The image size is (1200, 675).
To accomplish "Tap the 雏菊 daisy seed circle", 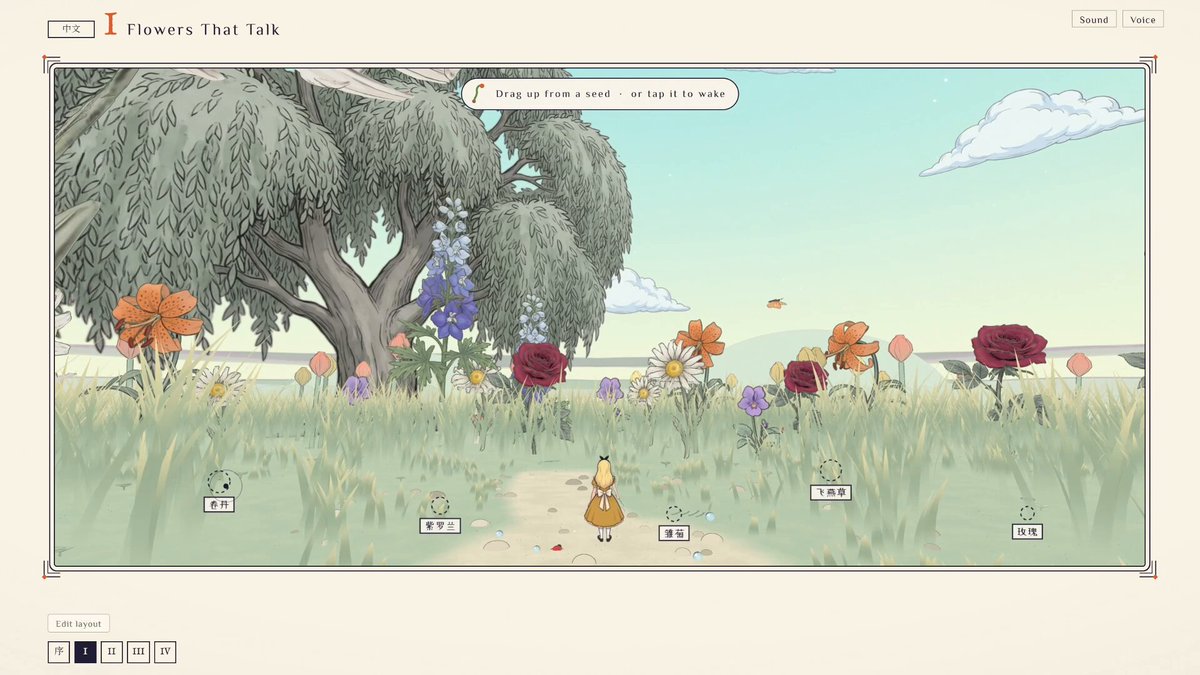I will [x=674, y=514].
